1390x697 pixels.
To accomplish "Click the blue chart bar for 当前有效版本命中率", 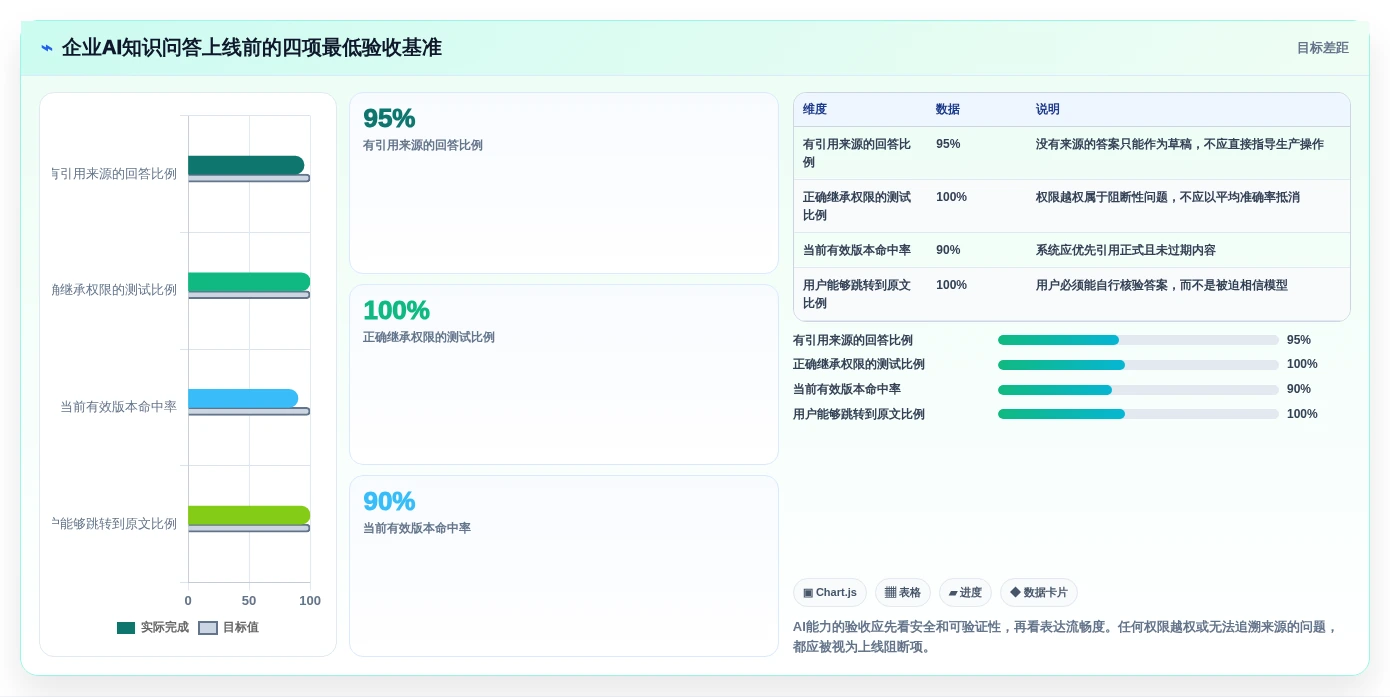I will pos(243,398).
